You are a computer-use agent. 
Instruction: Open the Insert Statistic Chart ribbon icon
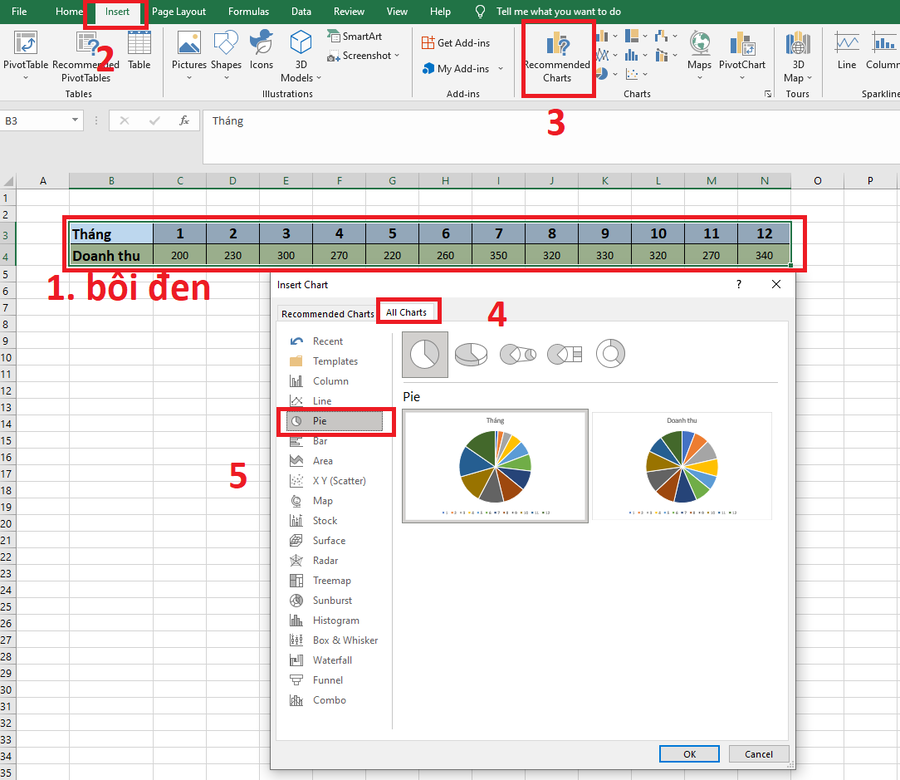tap(631, 55)
